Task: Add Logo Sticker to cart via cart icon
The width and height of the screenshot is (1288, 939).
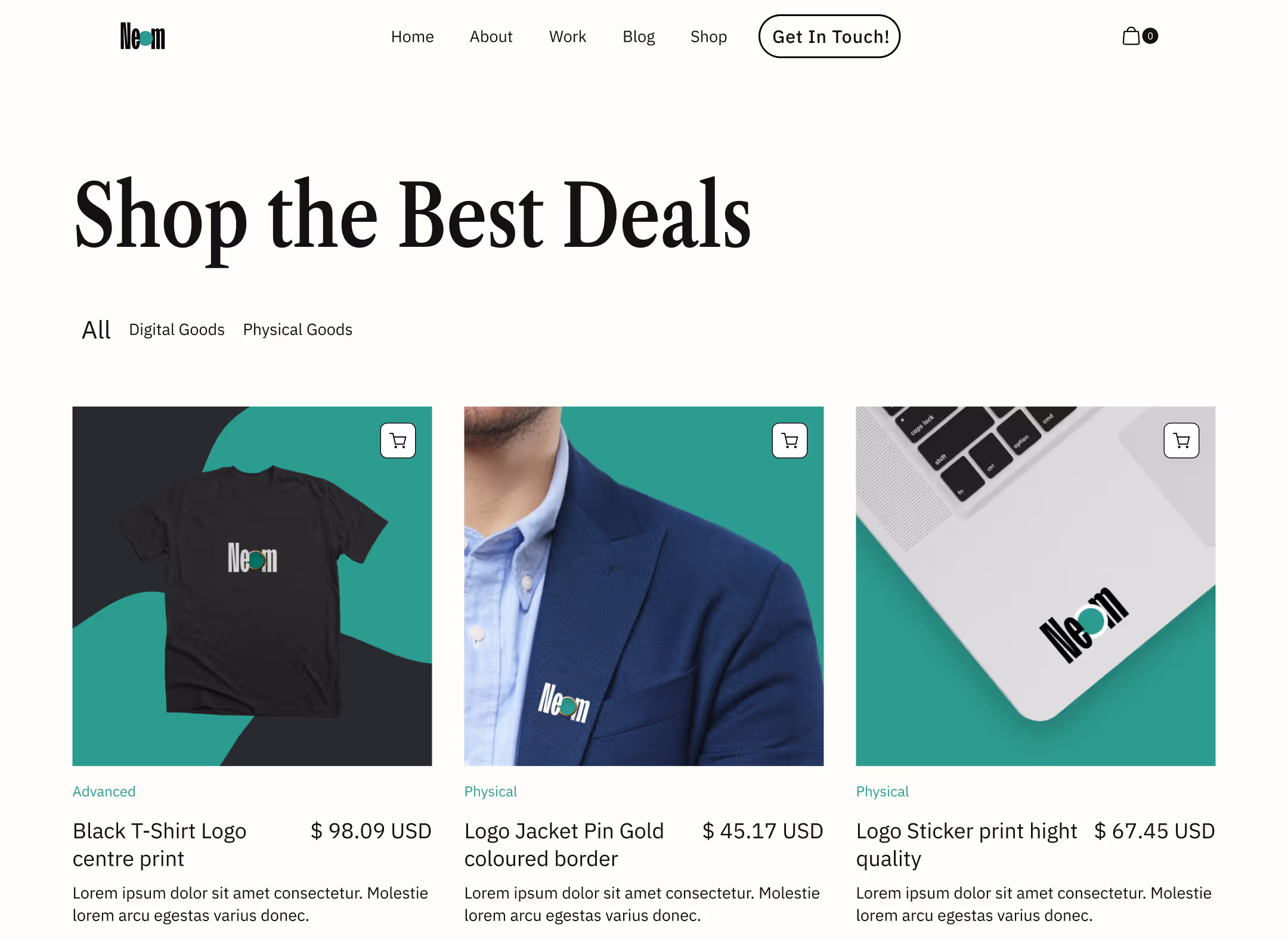Action: click(x=1181, y=441)
